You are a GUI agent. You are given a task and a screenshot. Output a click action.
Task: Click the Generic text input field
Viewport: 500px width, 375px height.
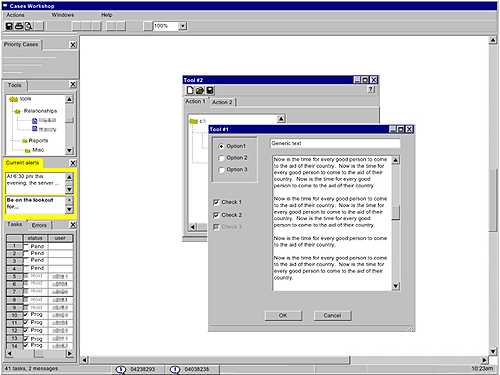[x=335, y=143]
